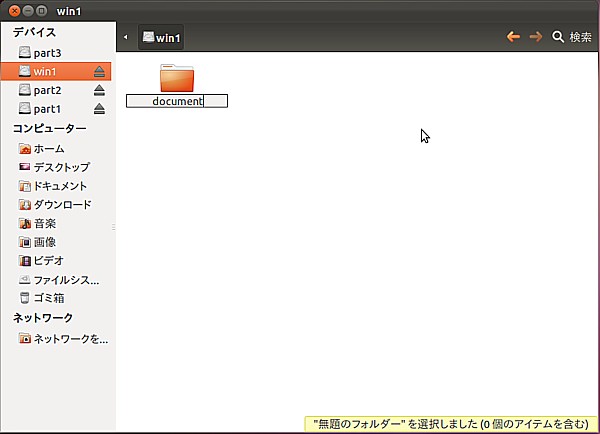600x434 pixels.
Task: Click the folder name field containing document
Action: [x=177, y=101]
